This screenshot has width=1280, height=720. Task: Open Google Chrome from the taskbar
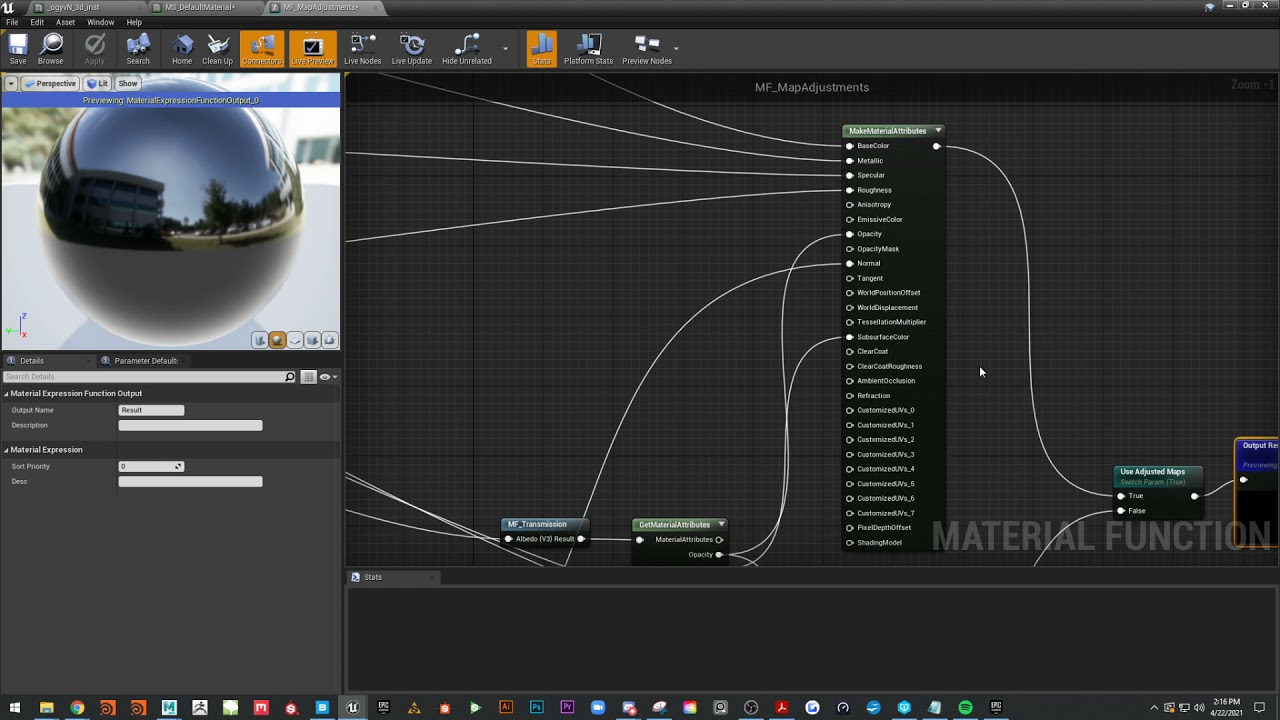tap(77, 708)
